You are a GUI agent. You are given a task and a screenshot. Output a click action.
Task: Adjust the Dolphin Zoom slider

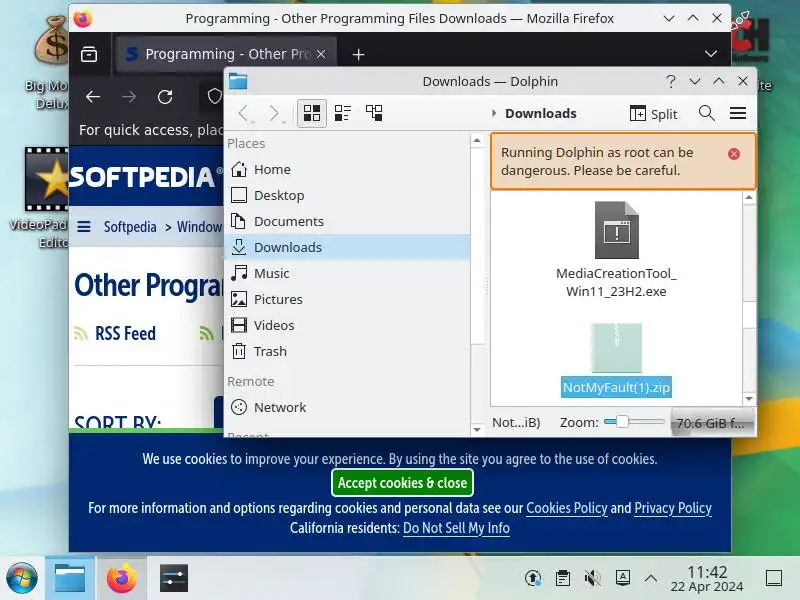pos(634,422)
